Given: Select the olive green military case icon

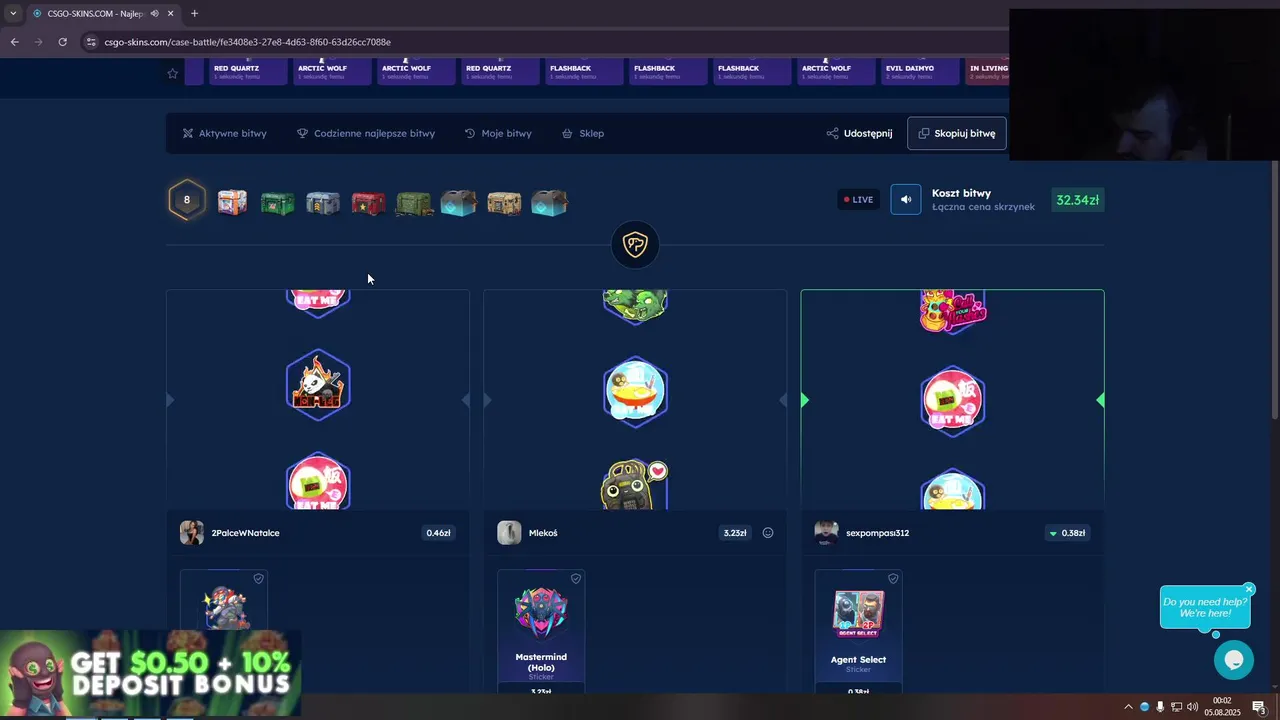Looking at the screenshot, I should [x=413, y=203].
